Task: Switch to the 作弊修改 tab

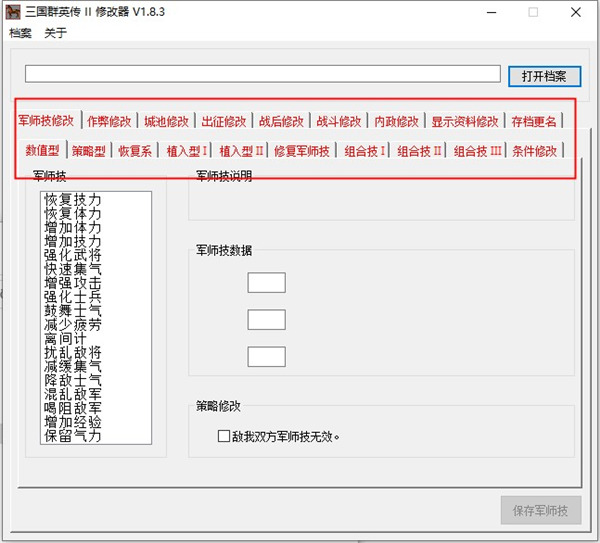Action: coord(109,121)
